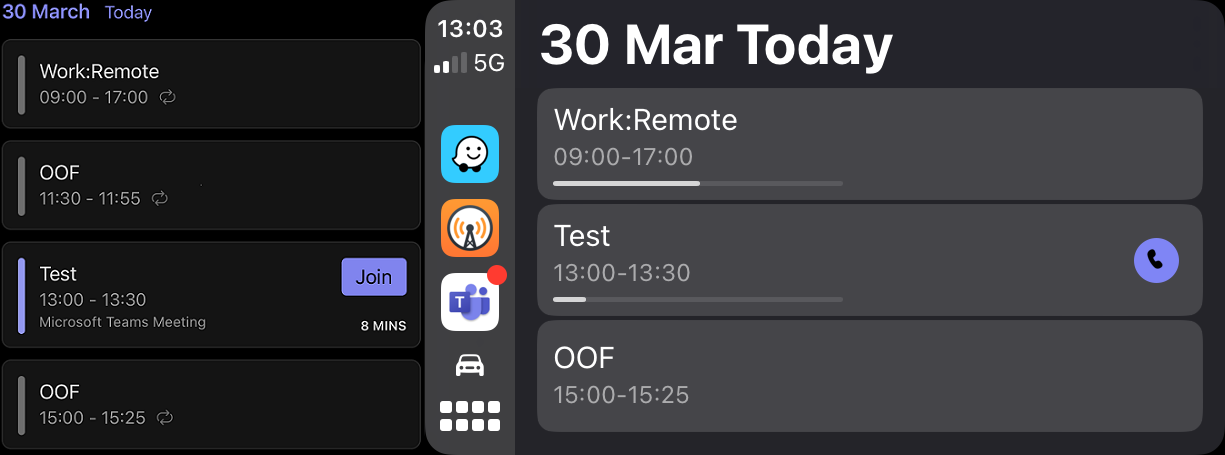Viewport: 1225px width, 455px height.
Task: Open the Waze app icon
Action: click(x=469, y=153)
